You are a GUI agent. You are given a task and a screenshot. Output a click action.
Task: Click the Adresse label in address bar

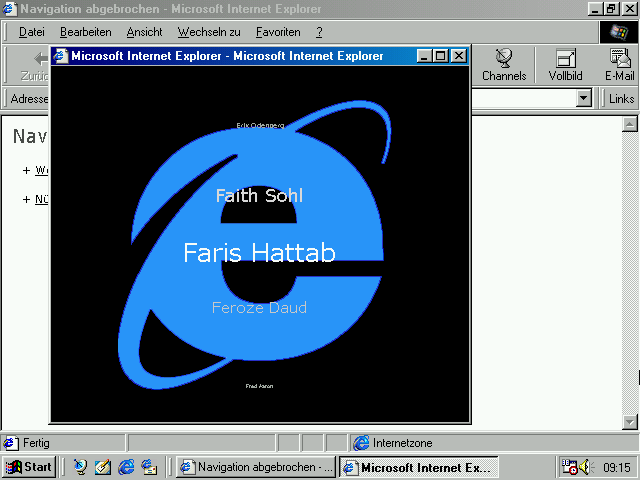coord(29,99)
